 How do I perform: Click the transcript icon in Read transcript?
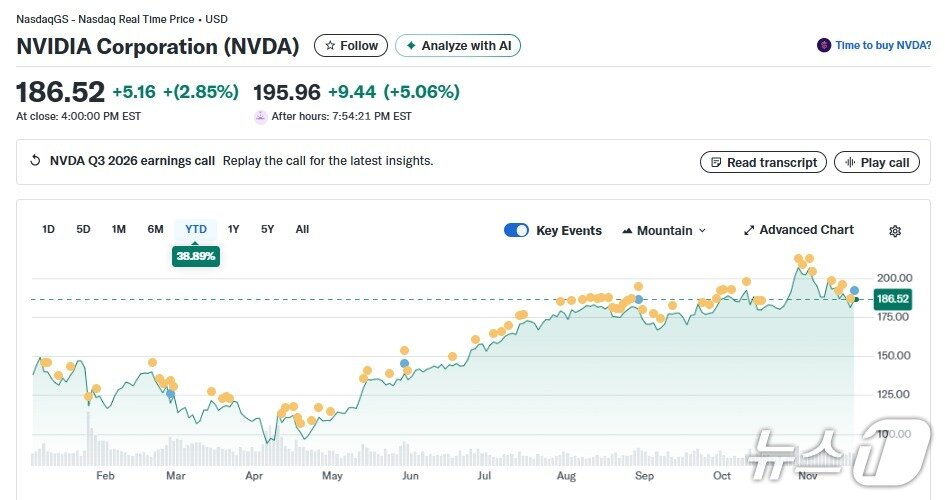[715, 163]
